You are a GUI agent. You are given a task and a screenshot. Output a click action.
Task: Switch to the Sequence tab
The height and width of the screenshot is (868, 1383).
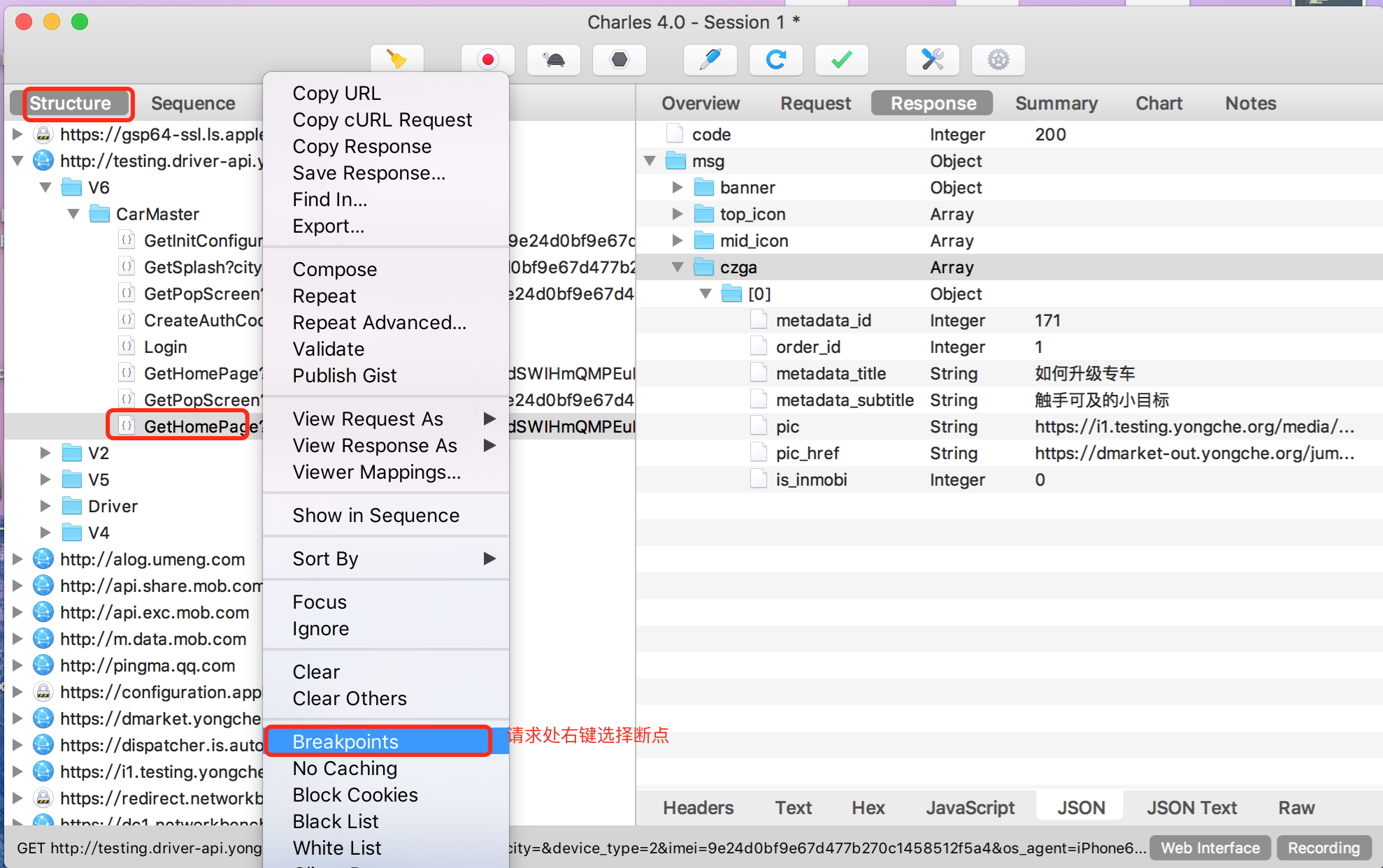(x=193, y=103)
